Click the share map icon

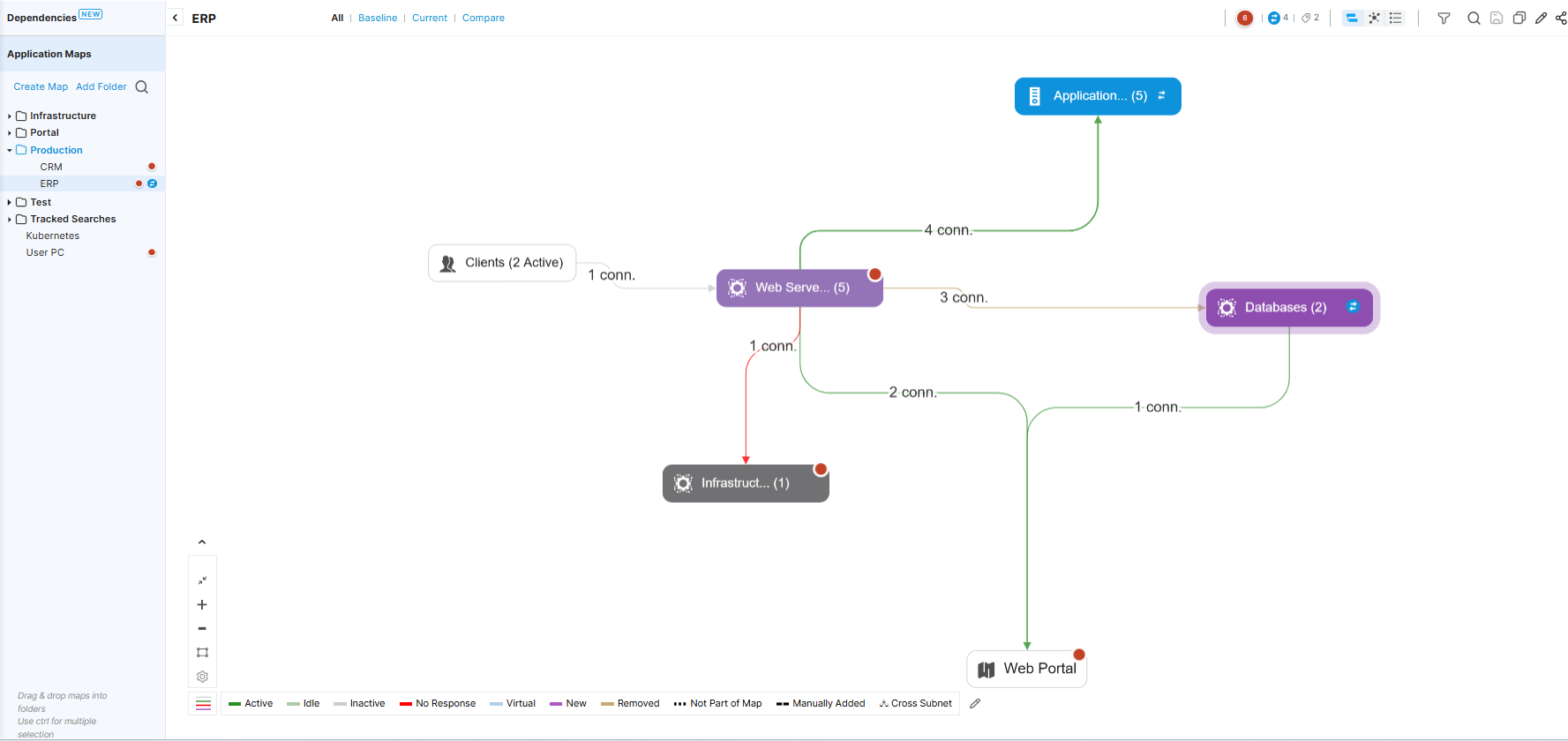tap(1561, 18)
